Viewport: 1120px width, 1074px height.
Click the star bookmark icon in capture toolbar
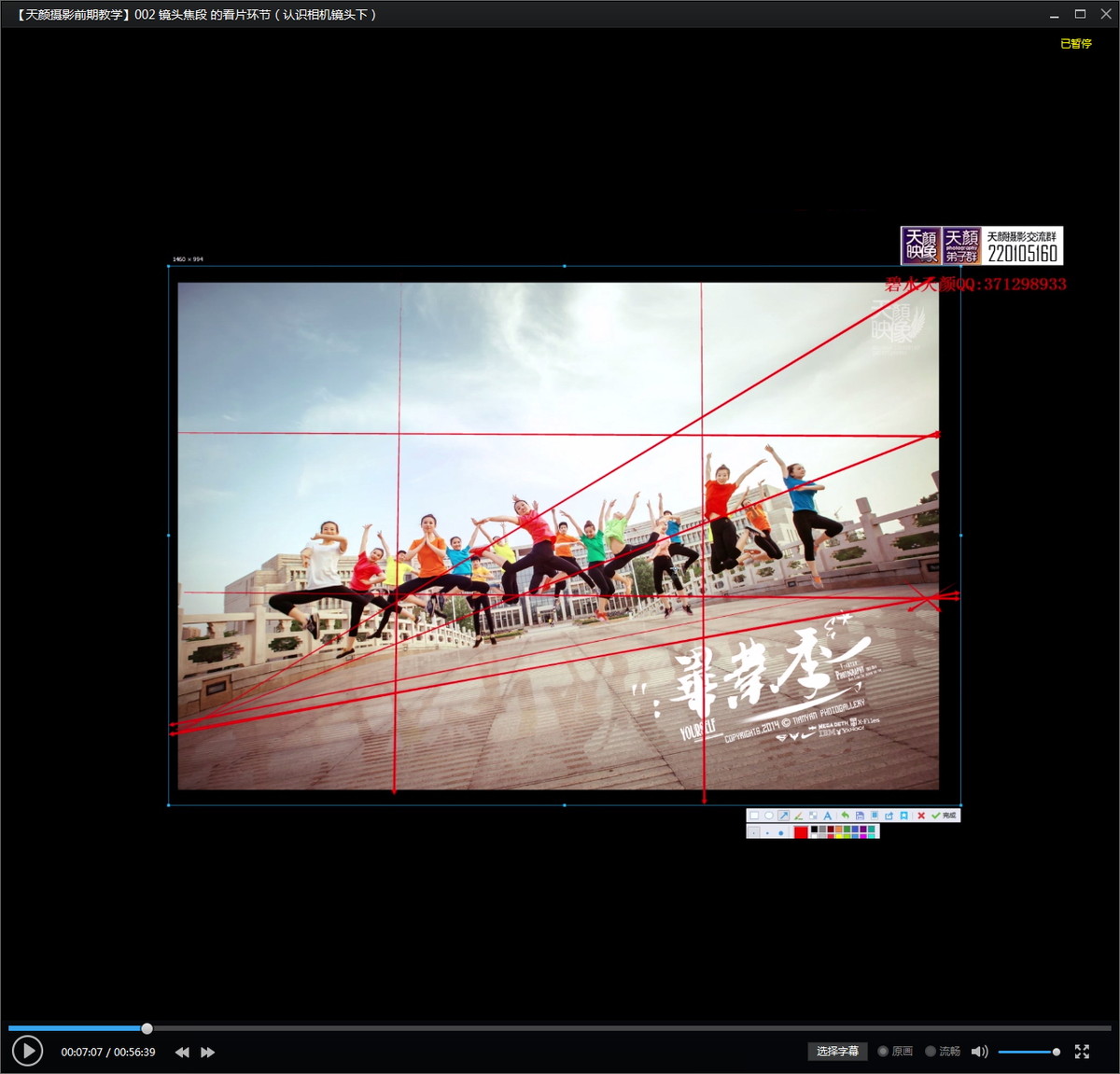point(903,816)
